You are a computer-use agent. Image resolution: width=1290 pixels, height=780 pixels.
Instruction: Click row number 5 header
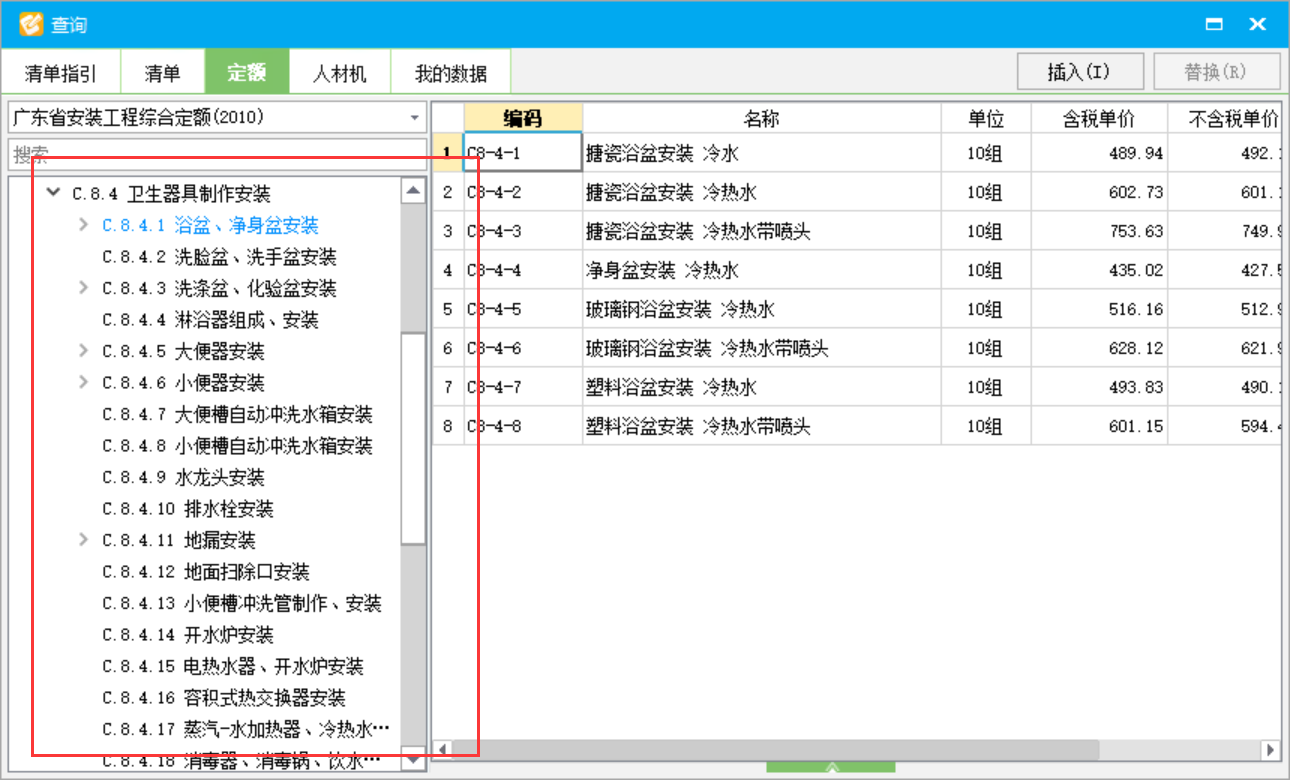point(448,309)
